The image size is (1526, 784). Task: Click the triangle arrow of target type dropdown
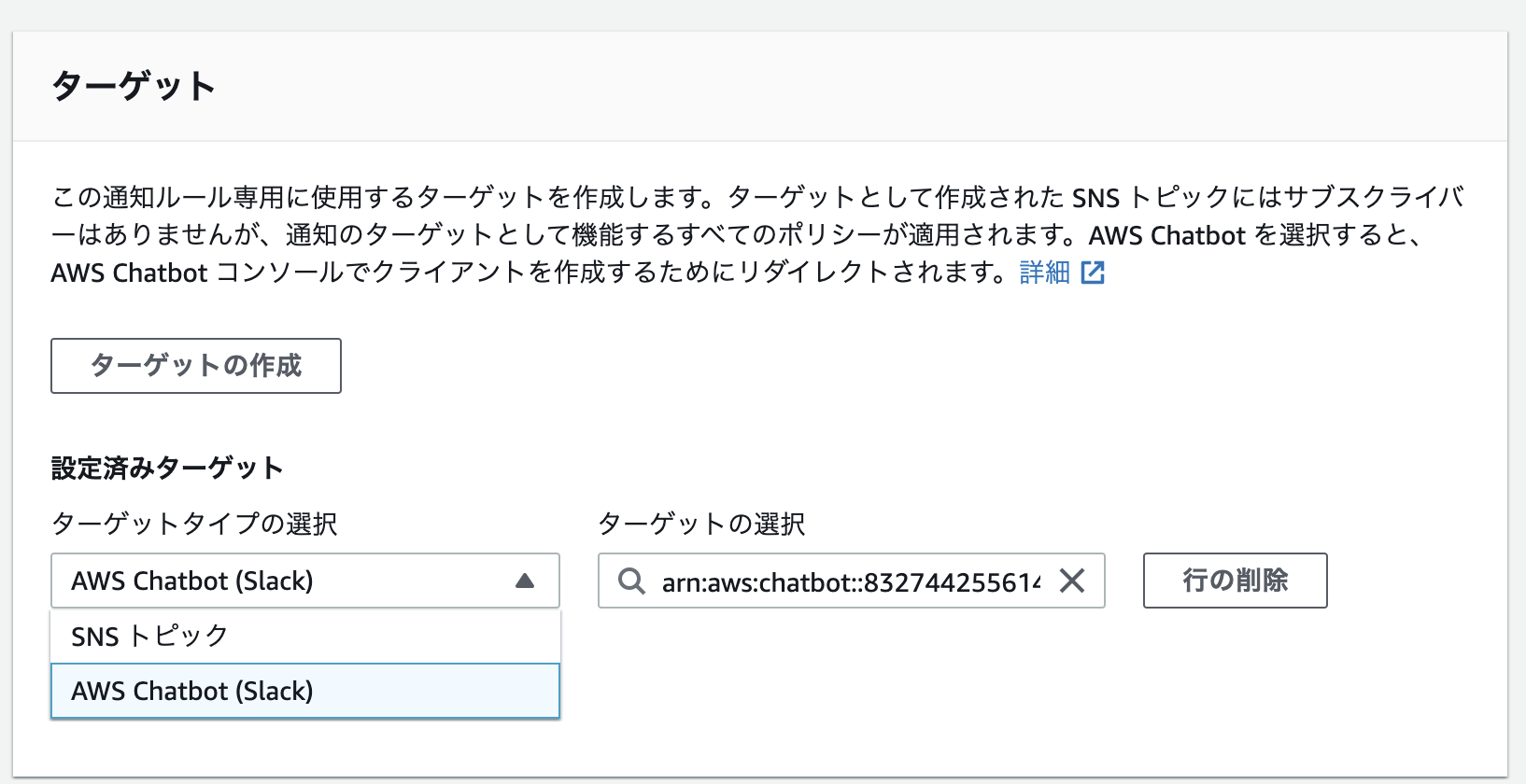pyautogui.click(x=525, y=581)
